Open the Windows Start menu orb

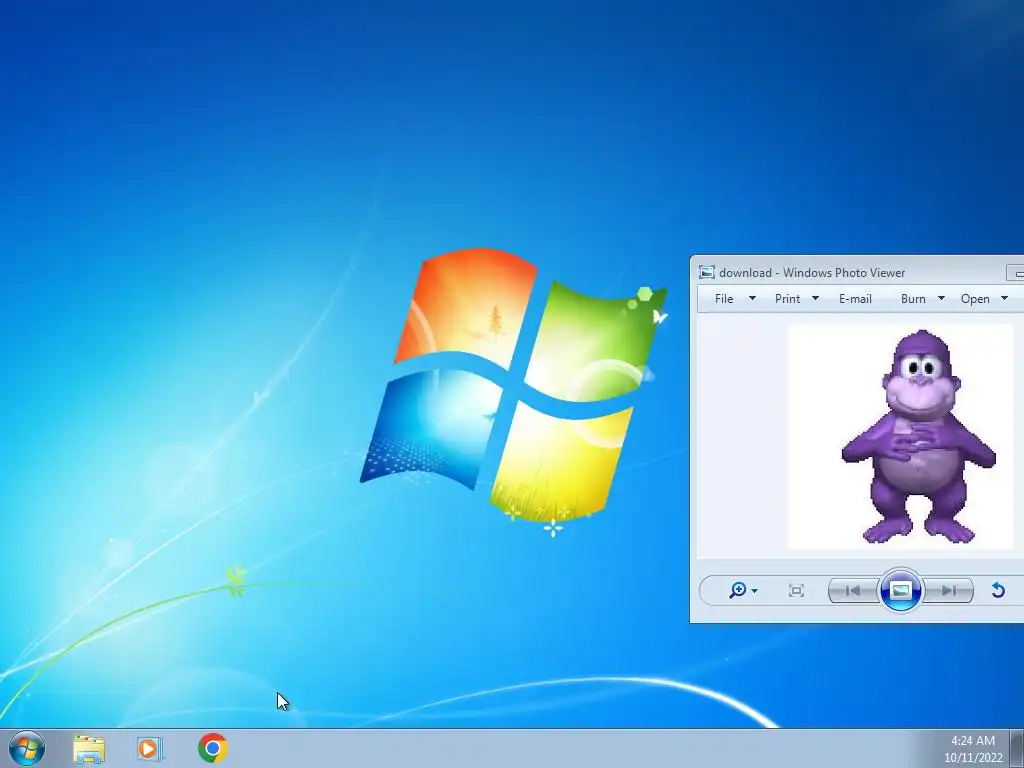27,748
